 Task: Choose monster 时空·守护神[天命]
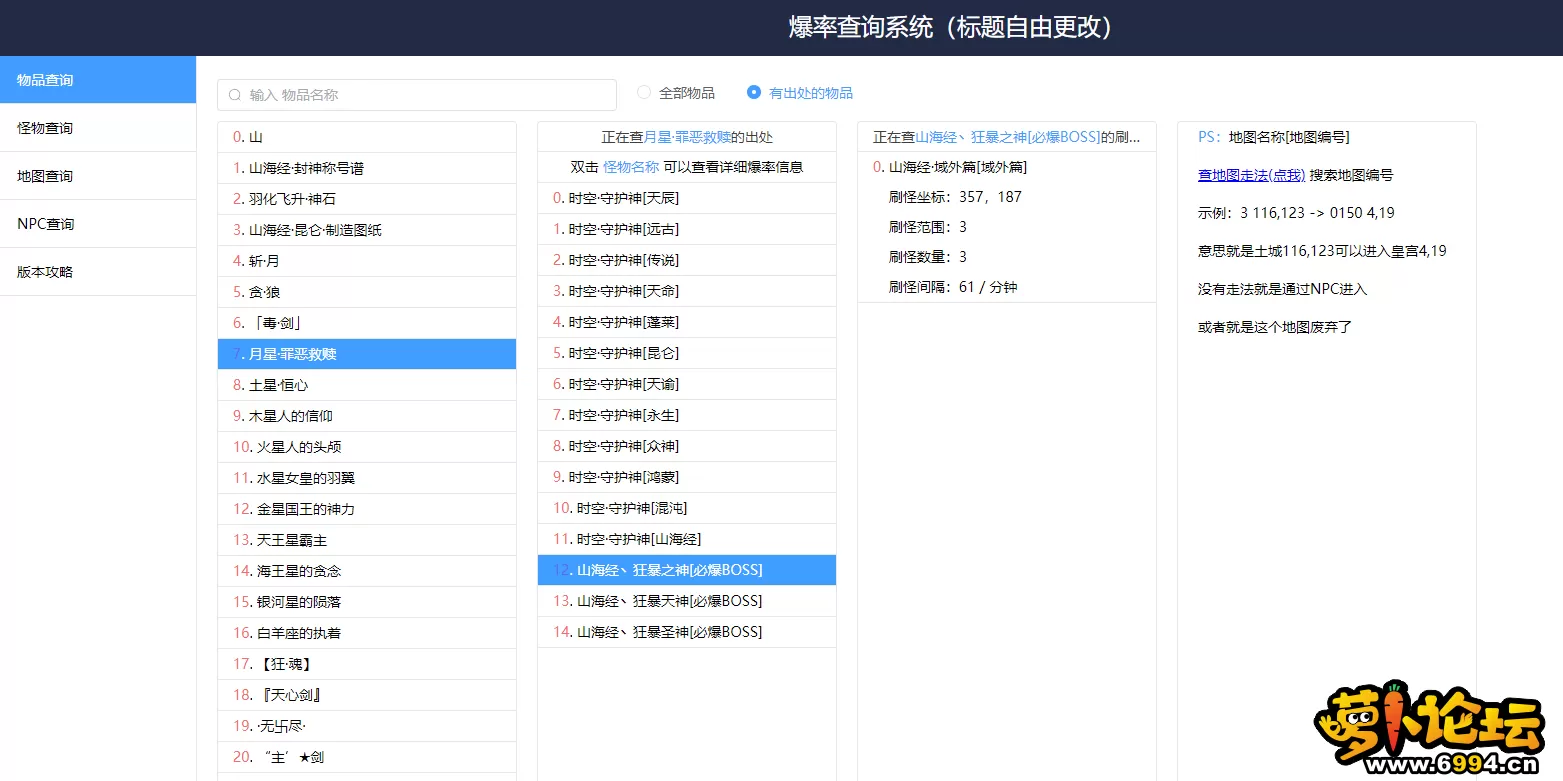tap(687, 291)
